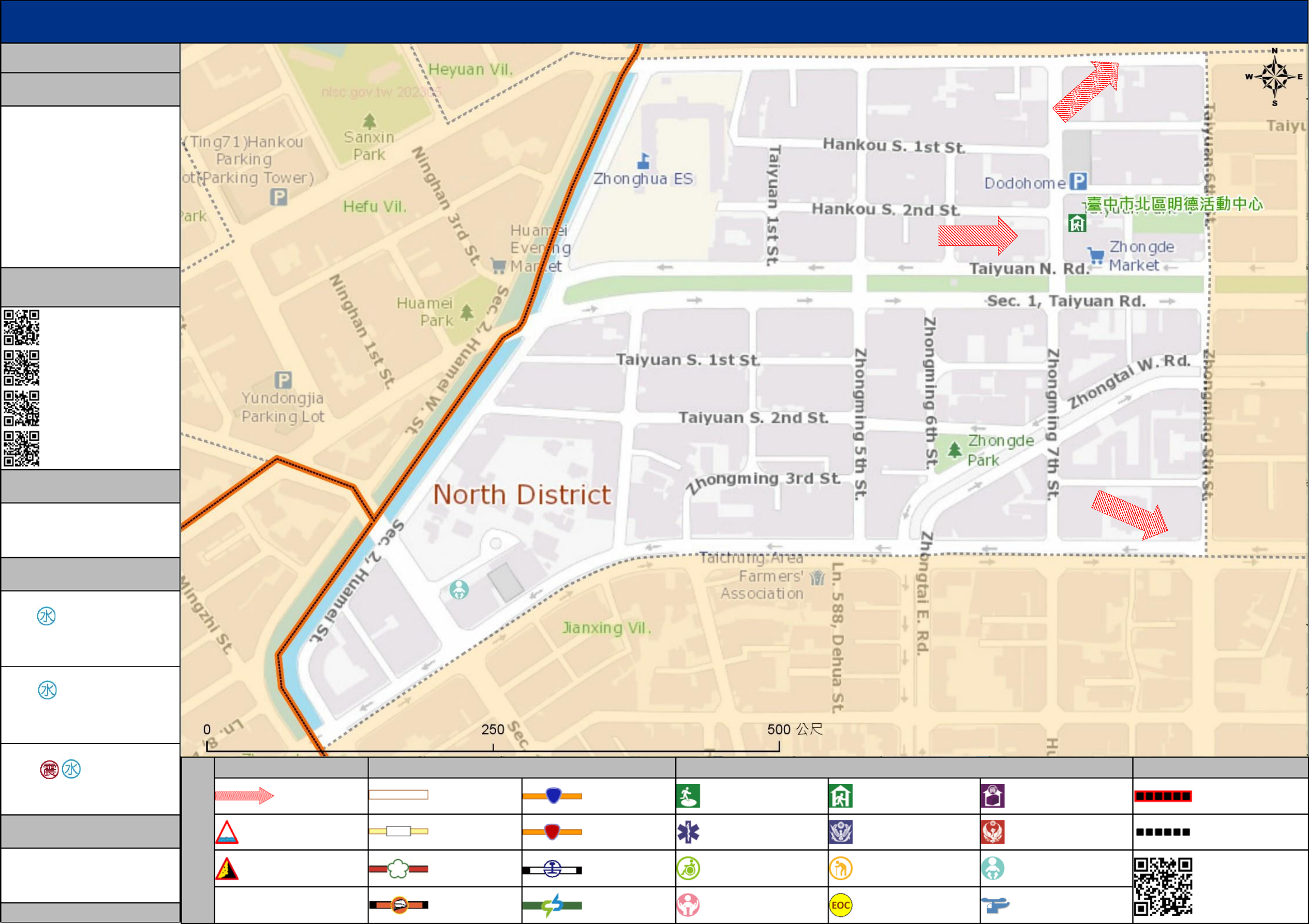The image size is (1309, 924).
Task: Click the purple storage house legend icon
Action: click(992, 796)
